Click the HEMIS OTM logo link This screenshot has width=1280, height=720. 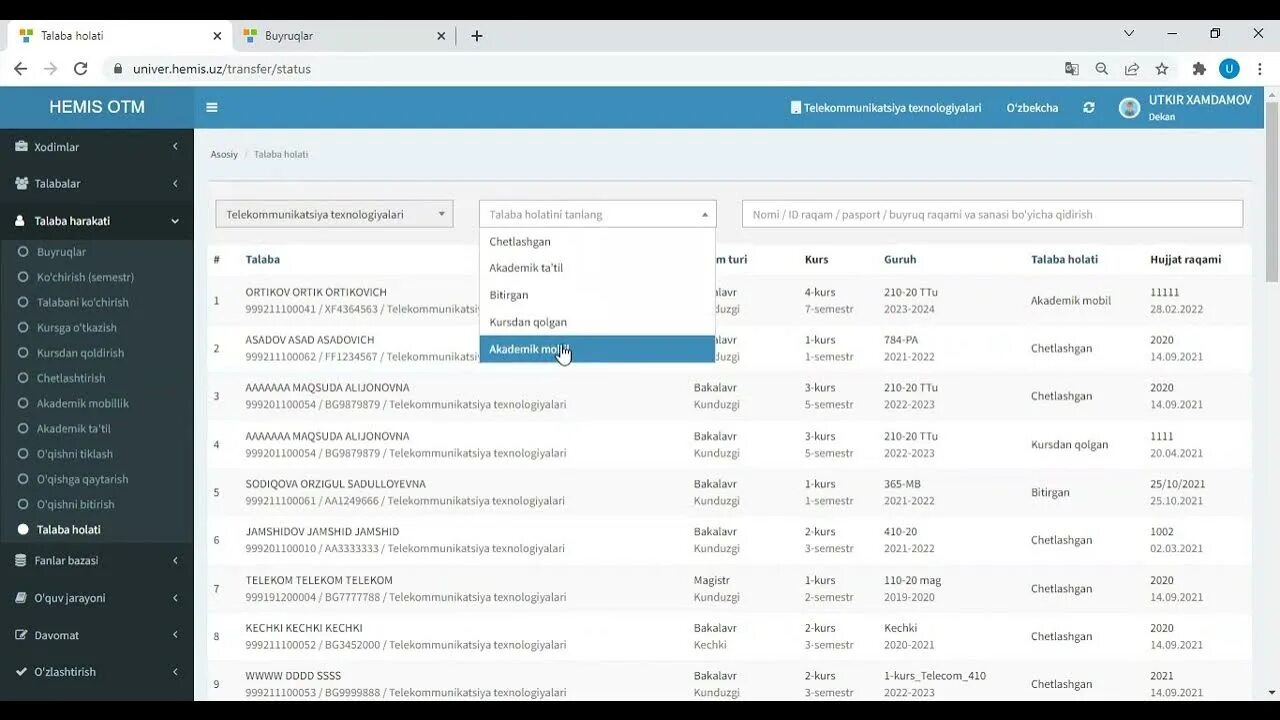coord(97,107)
